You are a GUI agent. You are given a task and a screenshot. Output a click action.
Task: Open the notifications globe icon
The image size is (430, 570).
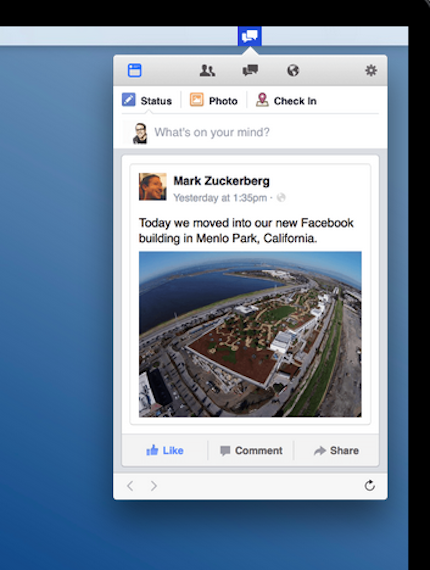click(x=293, y=70)
